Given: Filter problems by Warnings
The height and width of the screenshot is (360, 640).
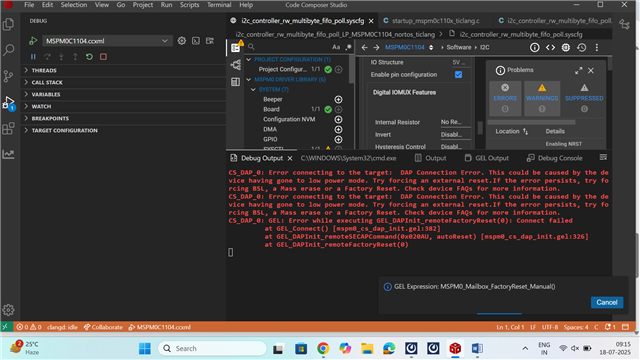Looking at the screenshot, I should [x=542, y=98].
